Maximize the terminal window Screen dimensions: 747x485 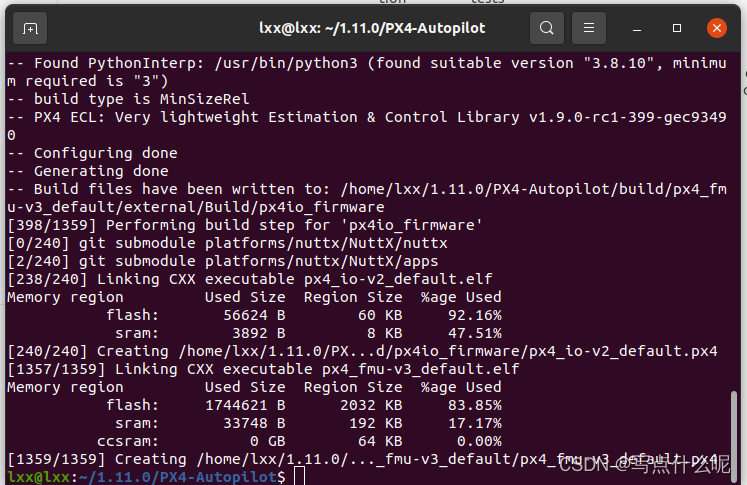coord(676,28)
